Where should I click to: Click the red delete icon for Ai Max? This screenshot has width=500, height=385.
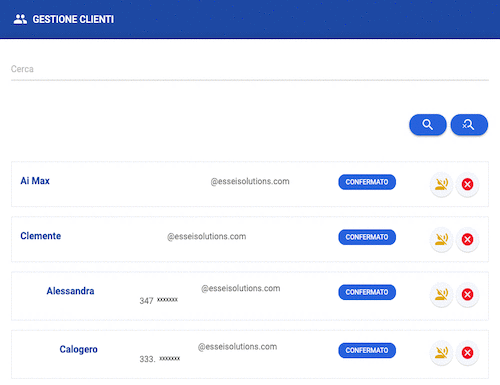[x=467, y=184]
